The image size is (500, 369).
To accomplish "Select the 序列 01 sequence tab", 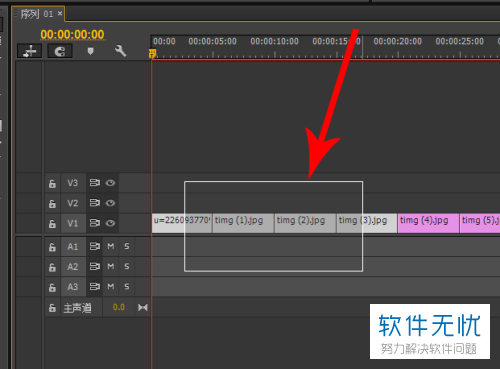I will click(x=37, y=14).
